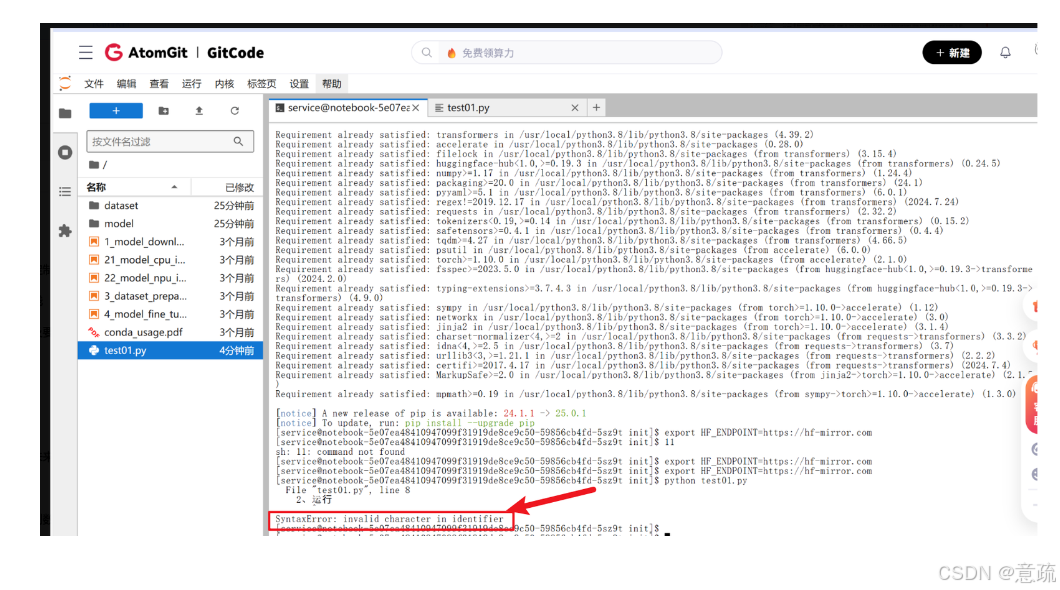Click the 新建 button

click(x=952, y=53)
